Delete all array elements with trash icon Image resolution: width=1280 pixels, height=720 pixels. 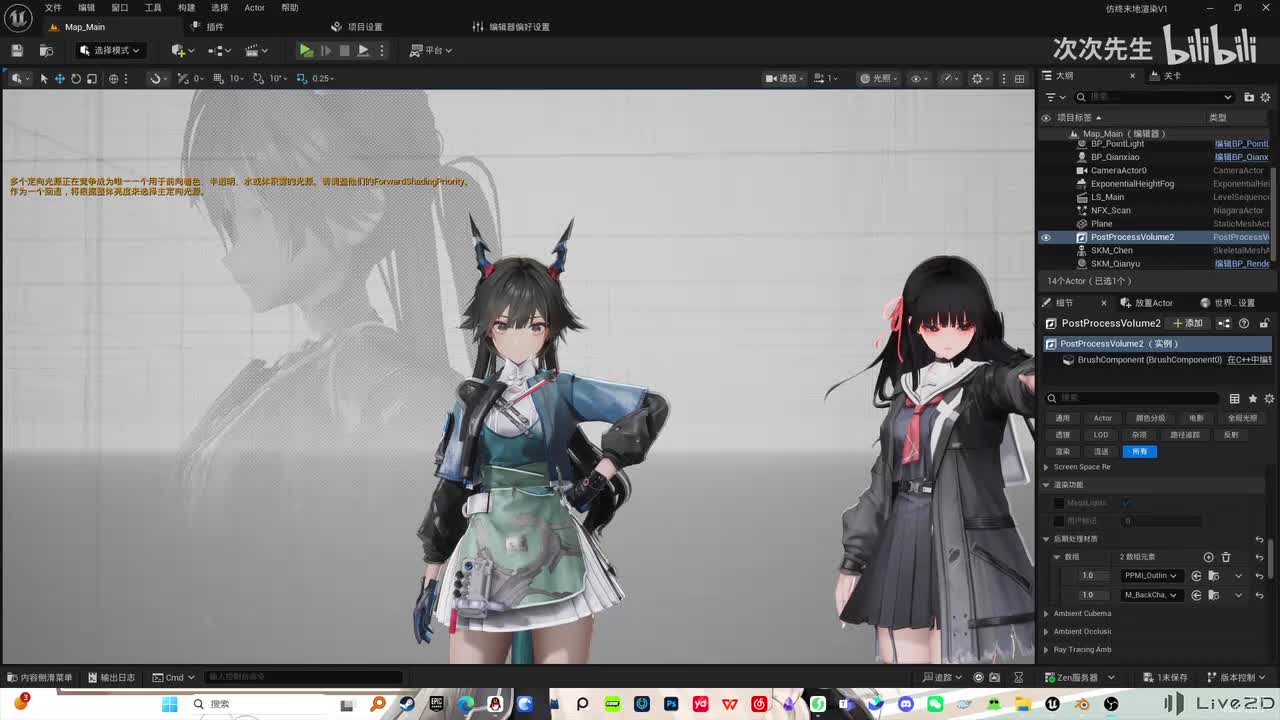click(x=1226, y=557)
